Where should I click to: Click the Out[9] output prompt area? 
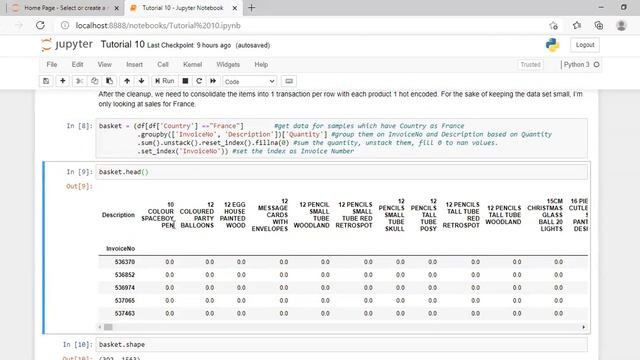[79, 187]
